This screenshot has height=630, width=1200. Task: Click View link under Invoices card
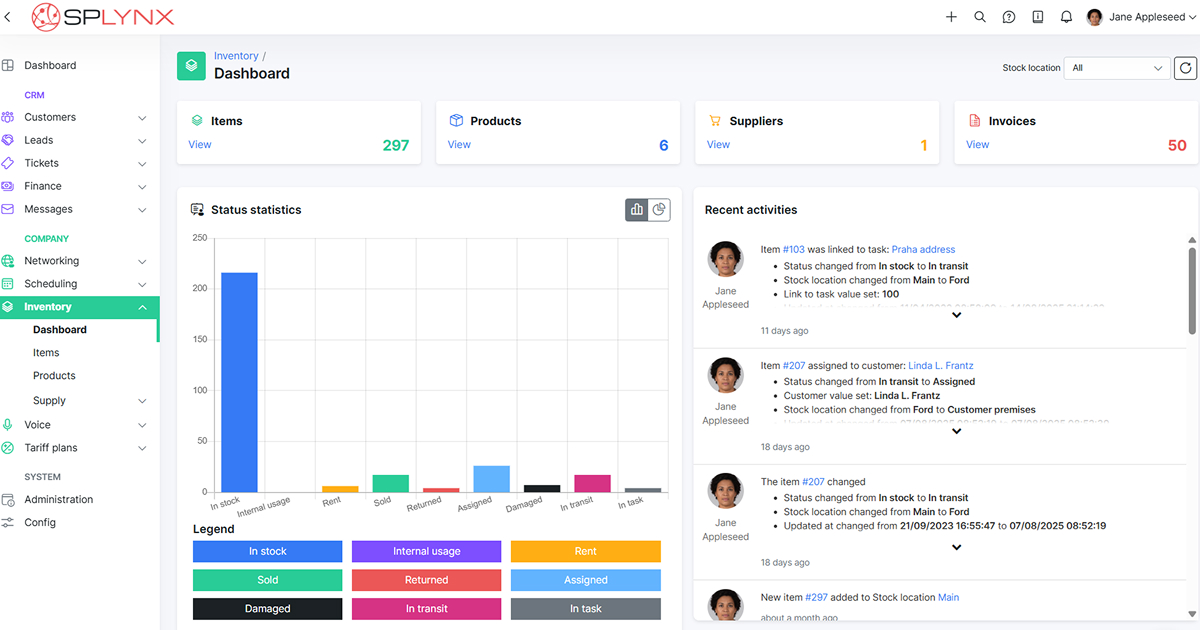coord(977,145)
